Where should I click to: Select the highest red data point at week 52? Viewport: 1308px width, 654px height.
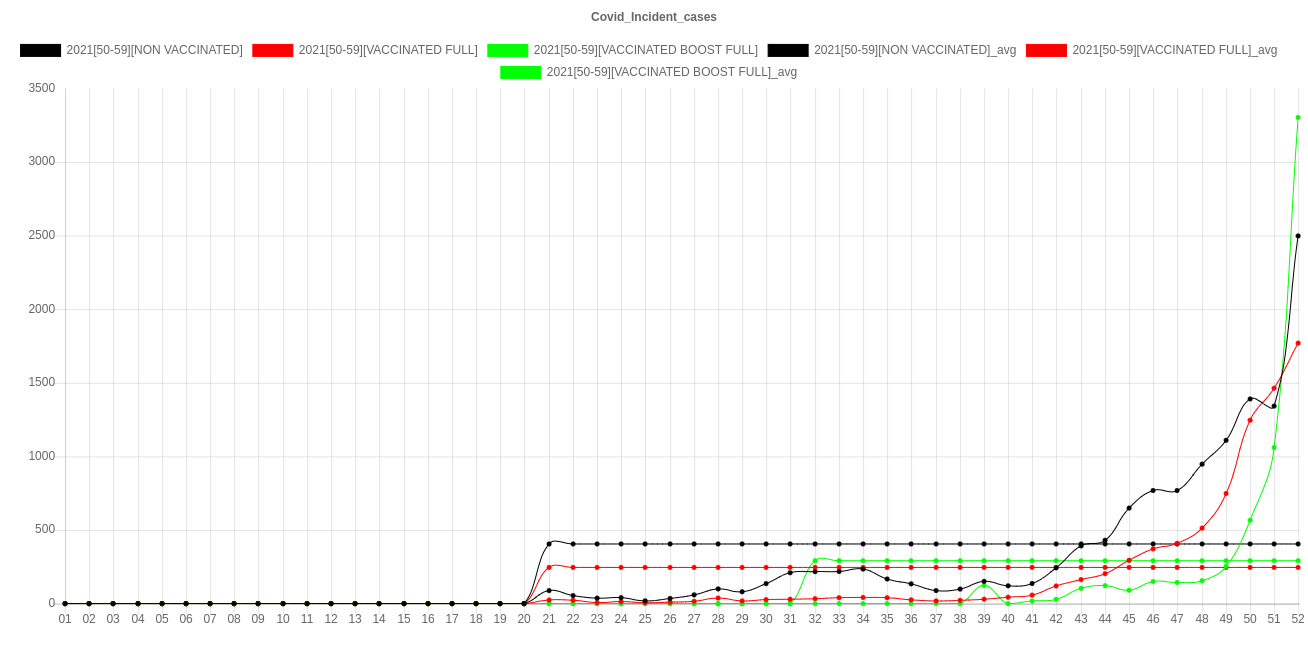(x=1298, y=343)
